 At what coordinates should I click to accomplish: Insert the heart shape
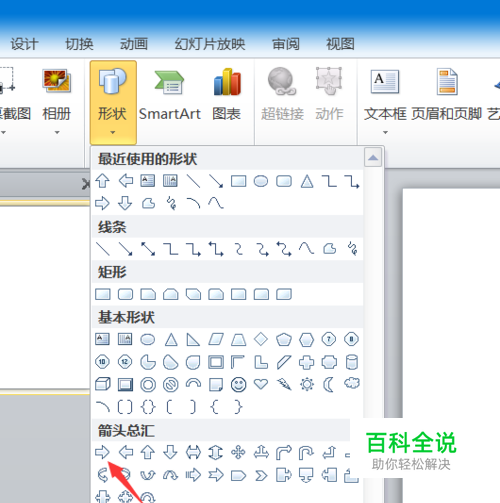261,384
